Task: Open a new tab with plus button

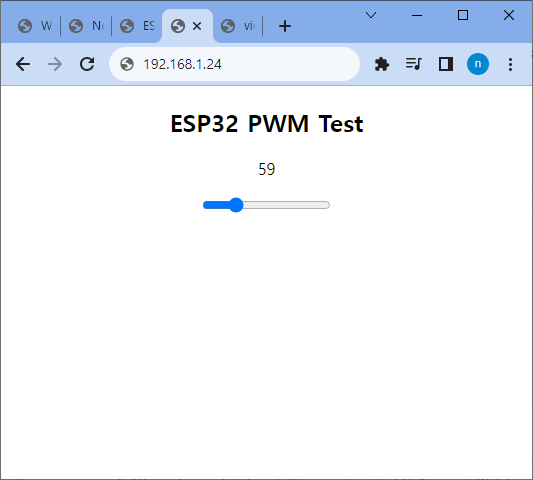Action: 285,26
